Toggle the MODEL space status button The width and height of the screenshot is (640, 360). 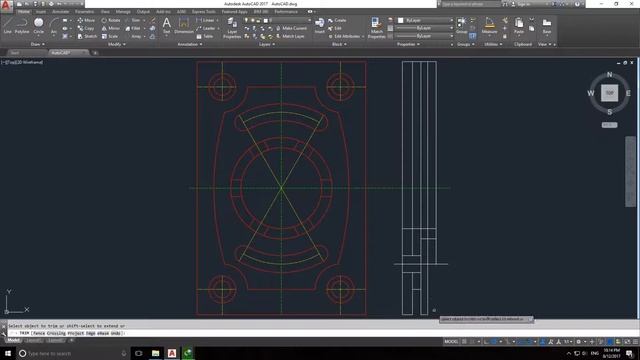pos(451,342)
